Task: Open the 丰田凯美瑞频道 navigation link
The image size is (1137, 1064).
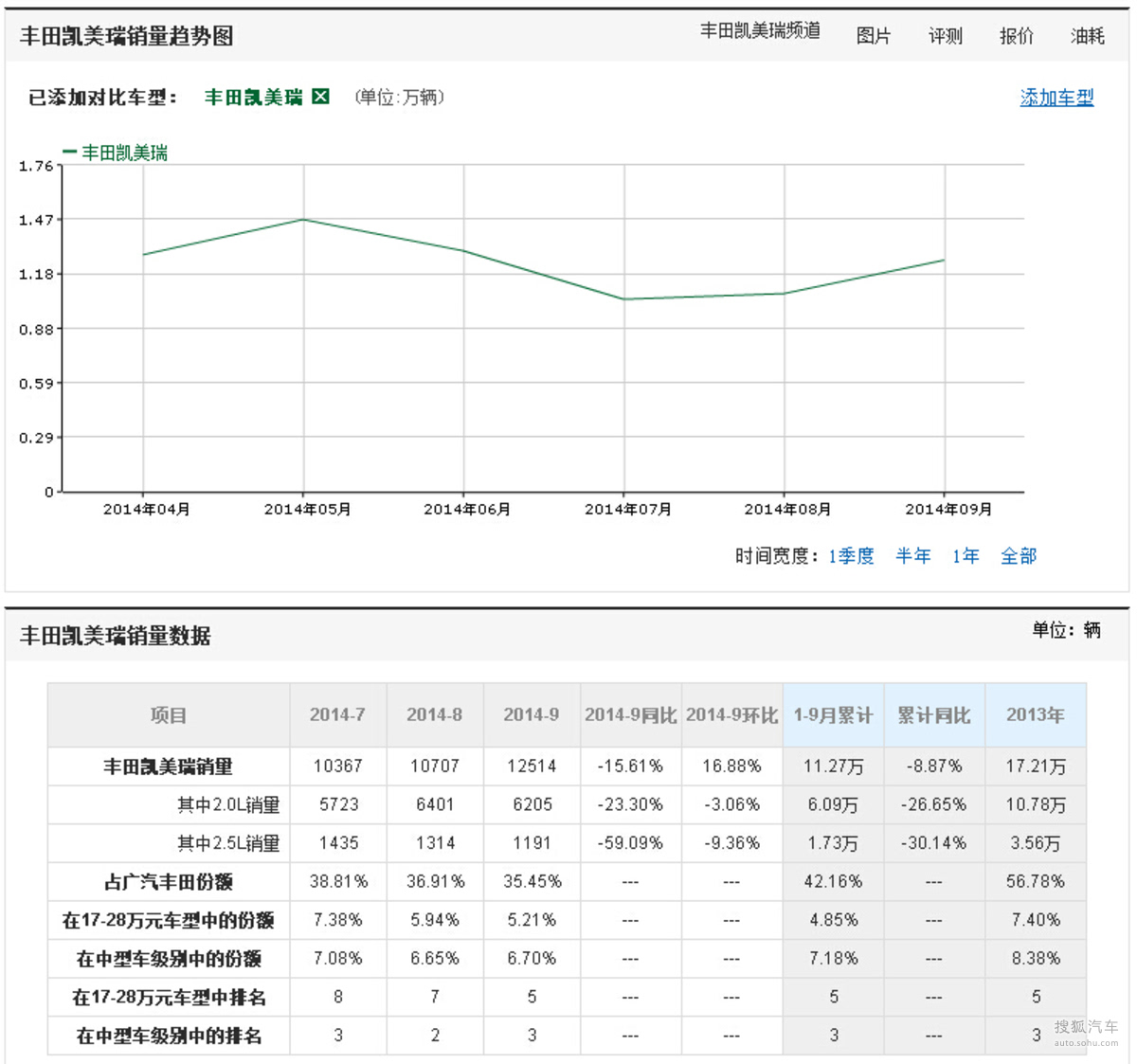Action: tap(760, 31)
